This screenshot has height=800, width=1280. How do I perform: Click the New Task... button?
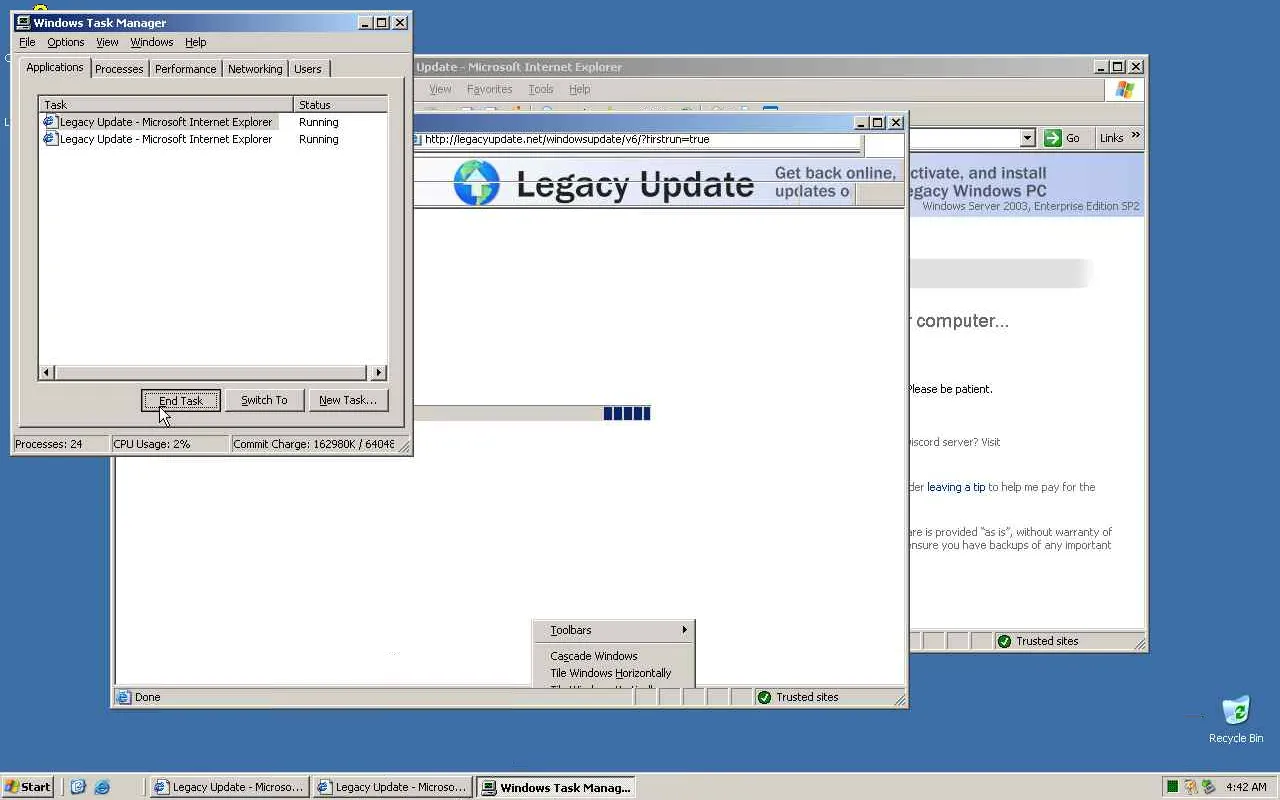(x=348, y=400)
